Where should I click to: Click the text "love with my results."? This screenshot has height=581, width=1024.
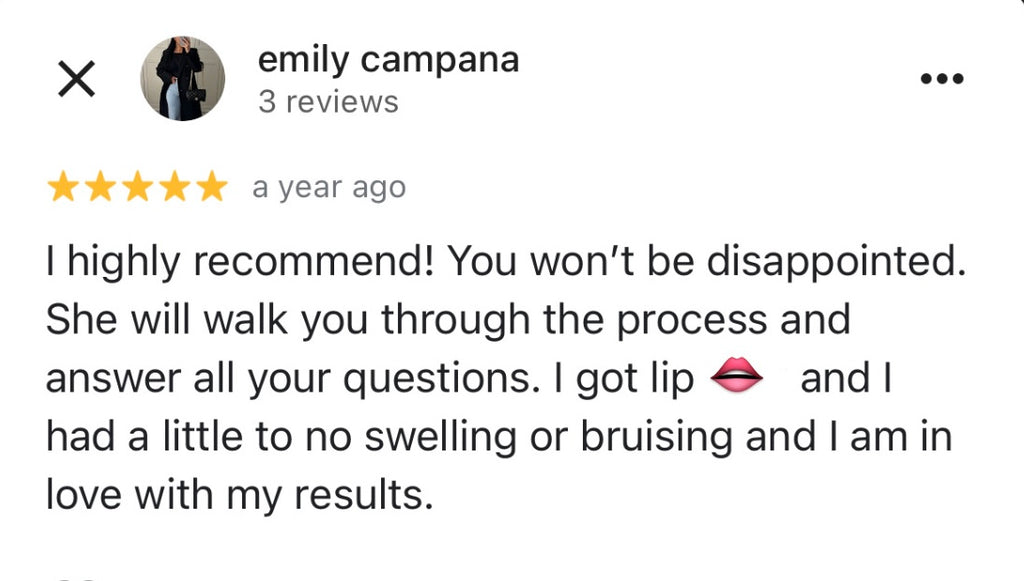(x=239, y=495)
